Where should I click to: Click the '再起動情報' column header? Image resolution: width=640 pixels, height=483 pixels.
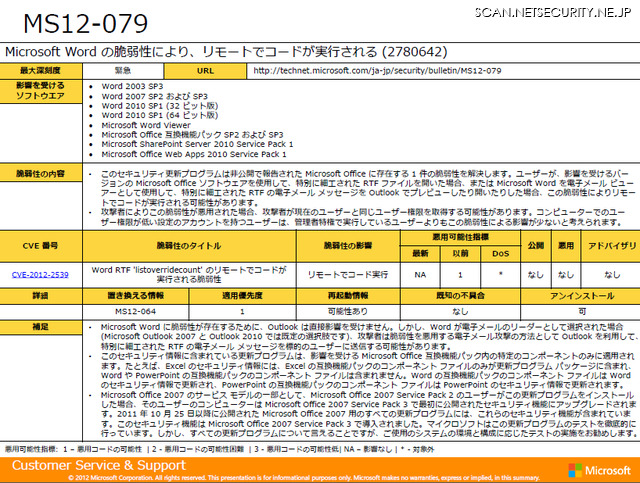pyautogui.click(x=348, y=296)
